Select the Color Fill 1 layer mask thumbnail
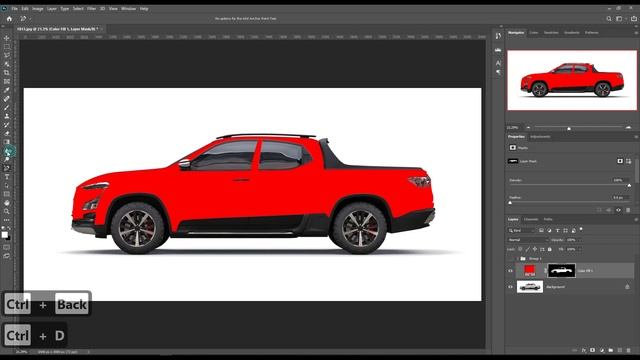 point(561,271)
